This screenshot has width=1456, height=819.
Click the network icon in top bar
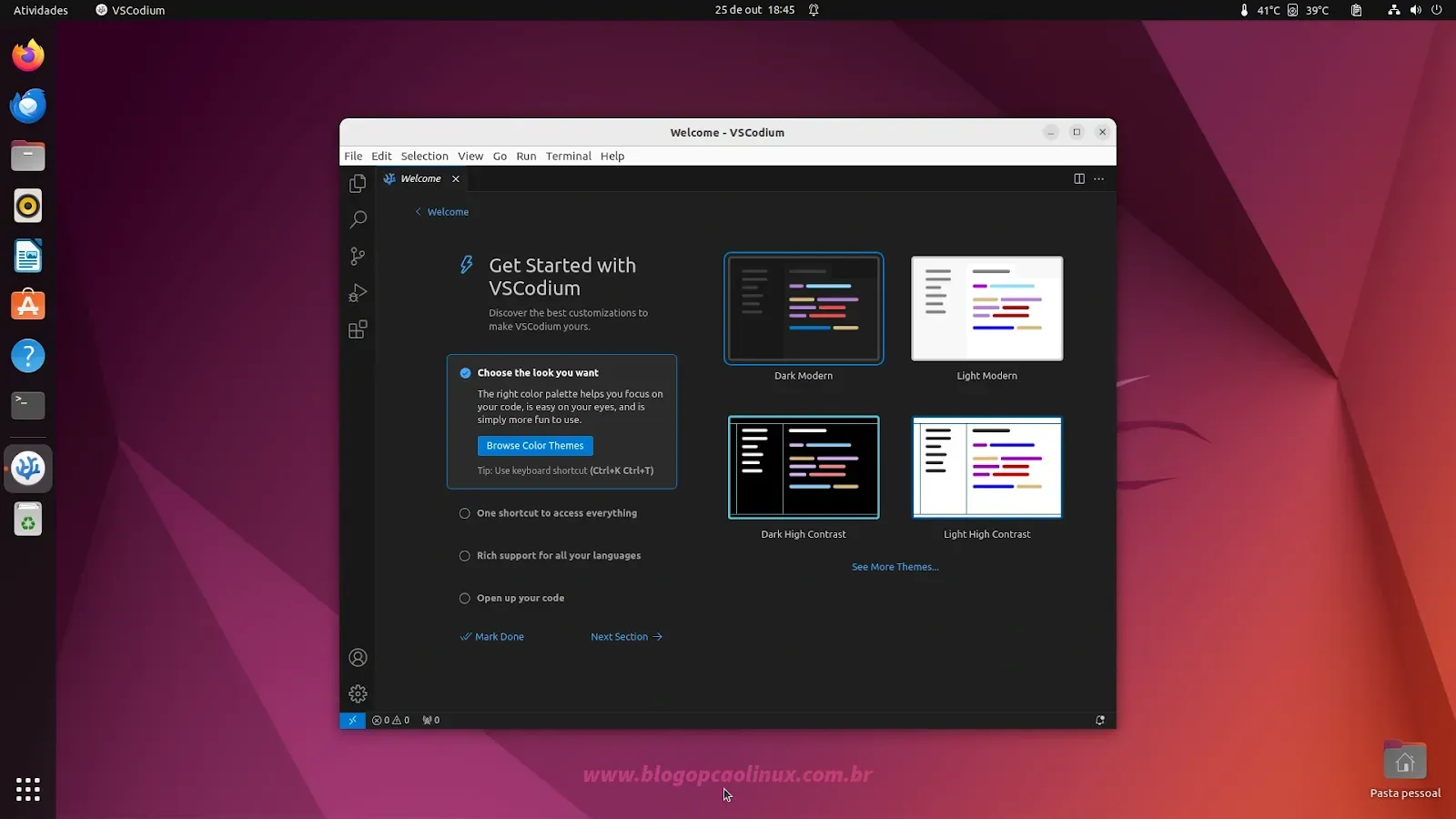(1393, 10)
